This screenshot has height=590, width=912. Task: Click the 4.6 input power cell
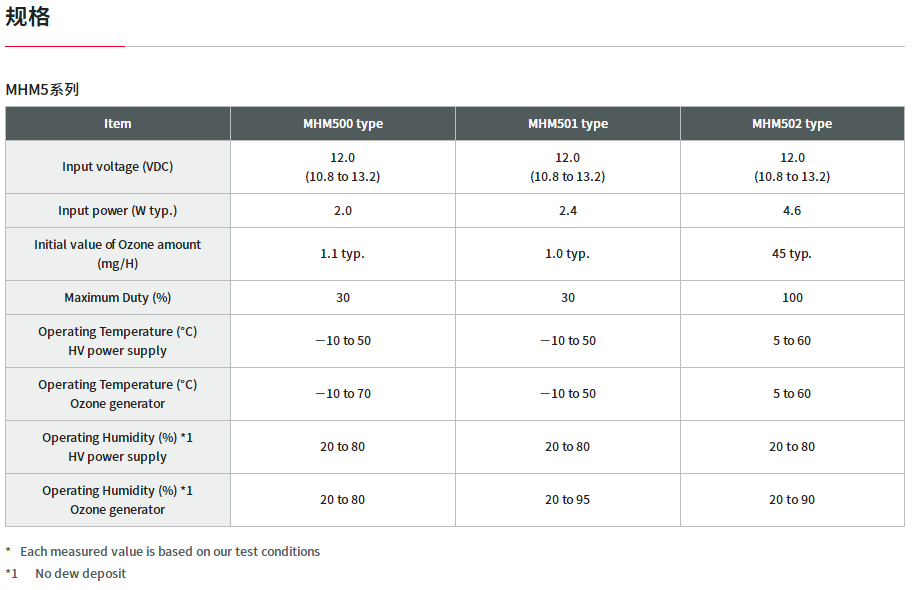coord(792,211)
